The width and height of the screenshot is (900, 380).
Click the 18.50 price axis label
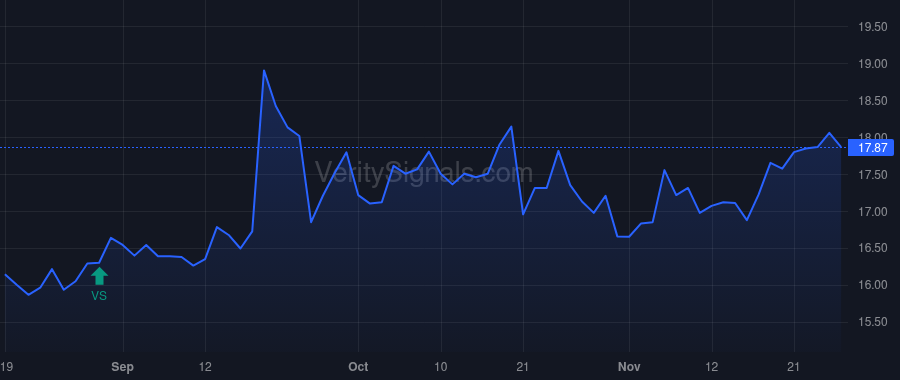[x=872, y=101]
